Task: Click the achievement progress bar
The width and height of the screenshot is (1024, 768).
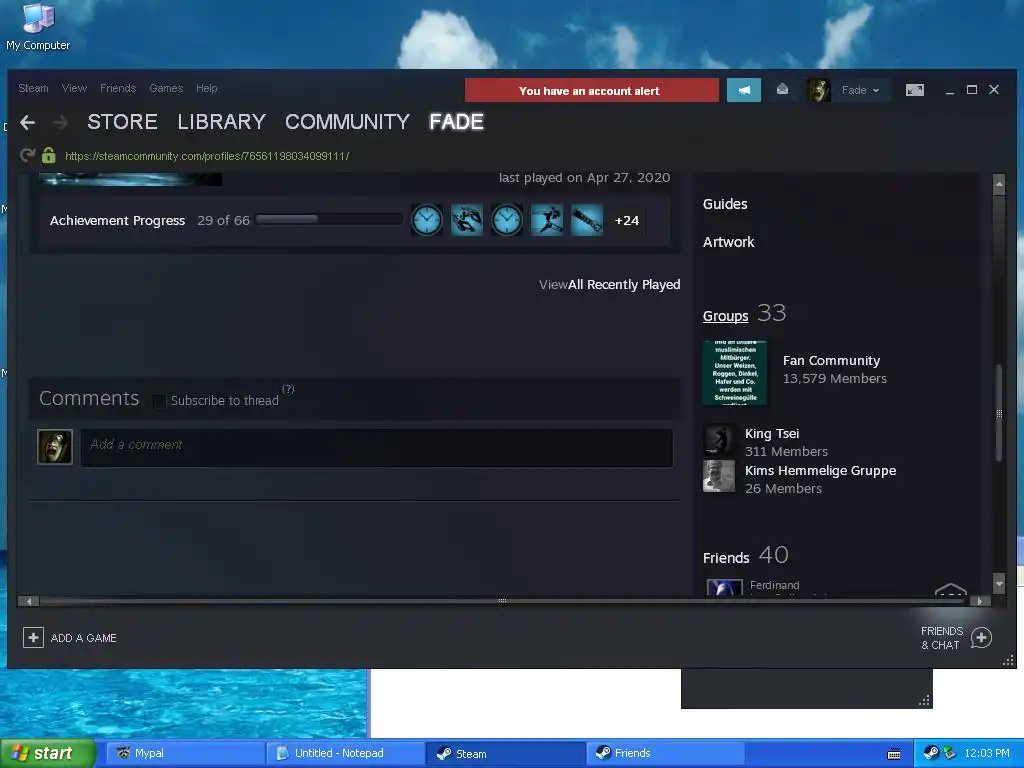Action: coord(328,219)
